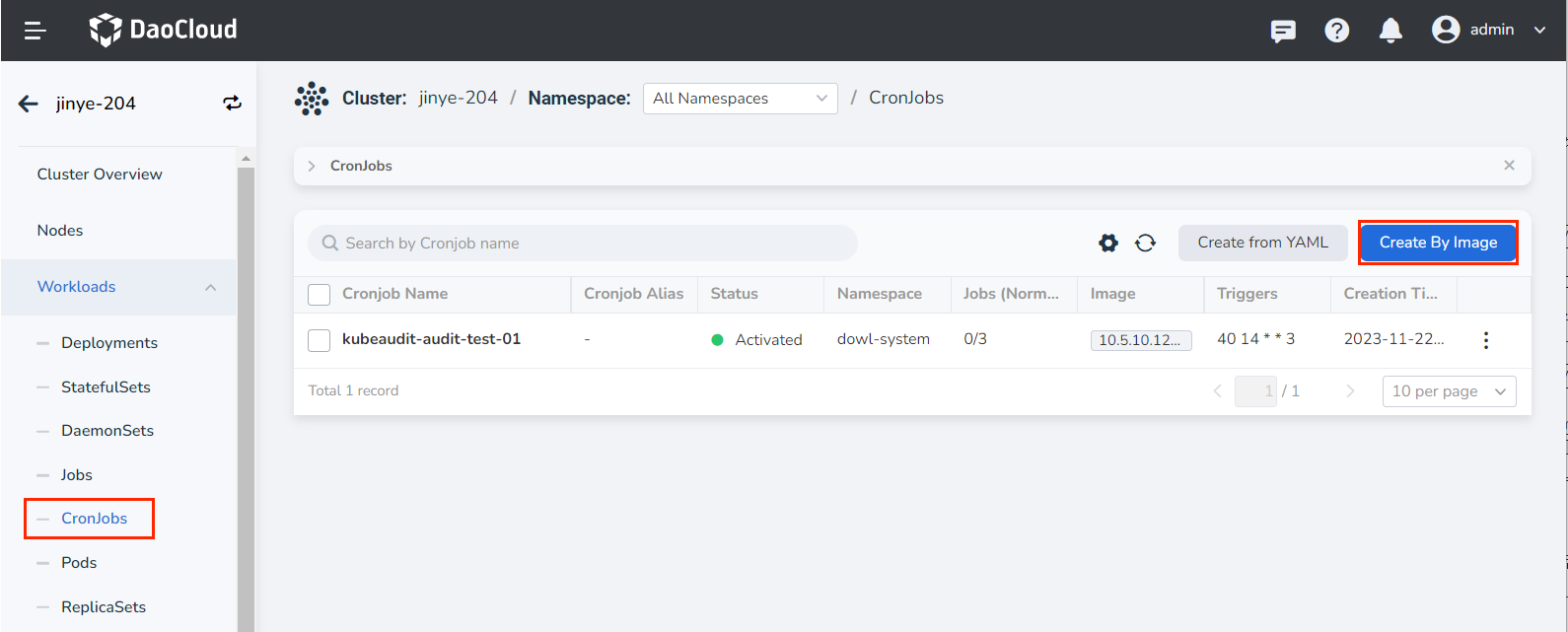Click the switch cluster icon
1568x632 pixels.
pyautogui.click(x=232, y=104)
